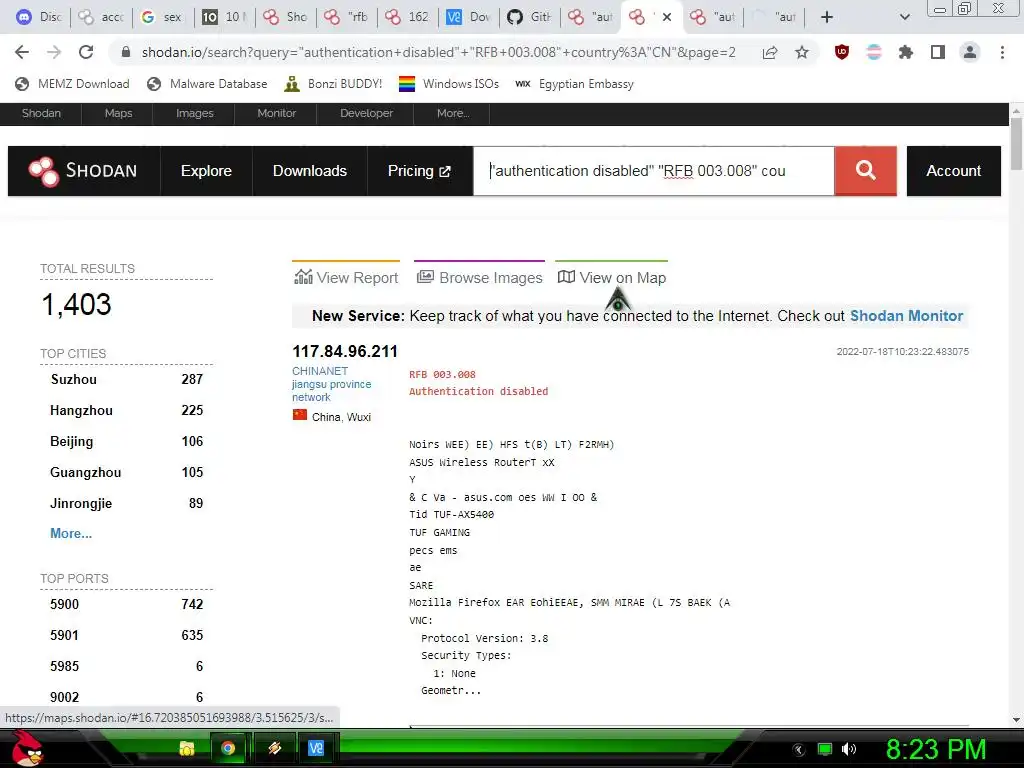Switch to the '162' Shodan tab
This screenshot has height=768, width=1024.
[407, 17]
